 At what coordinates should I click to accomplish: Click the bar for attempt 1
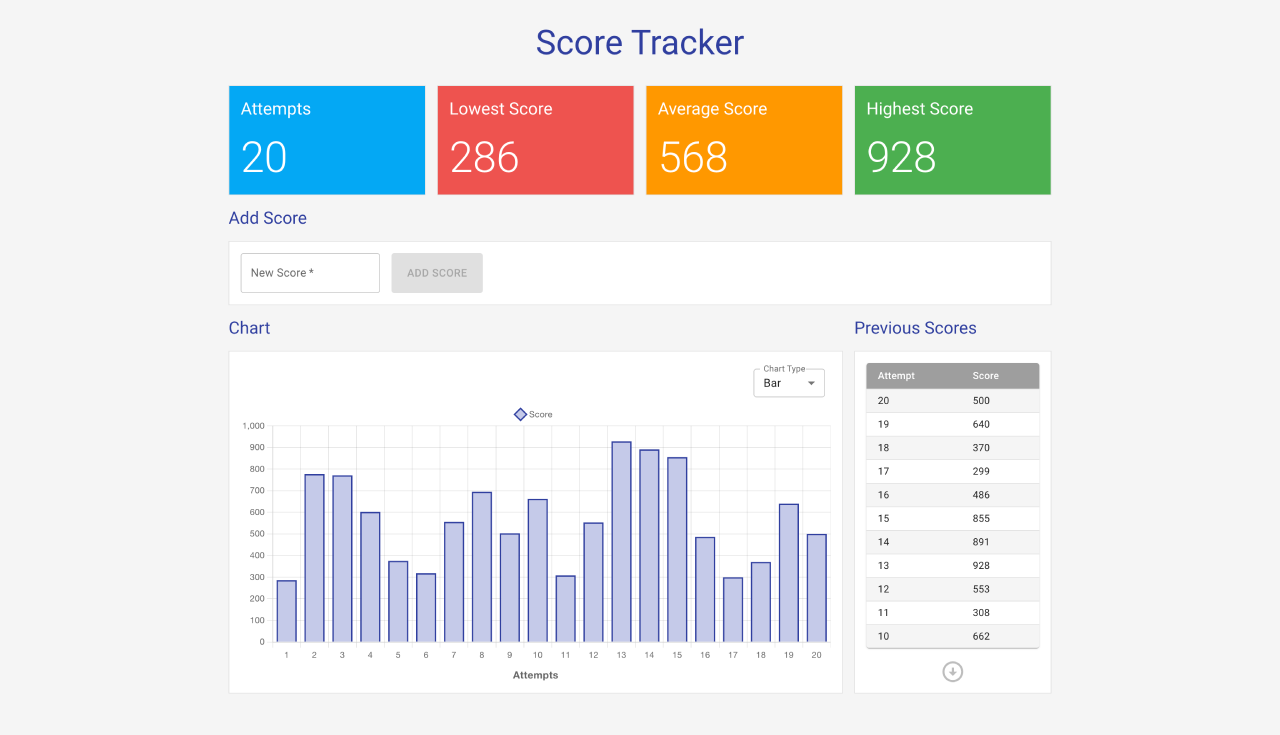[286, 611]
